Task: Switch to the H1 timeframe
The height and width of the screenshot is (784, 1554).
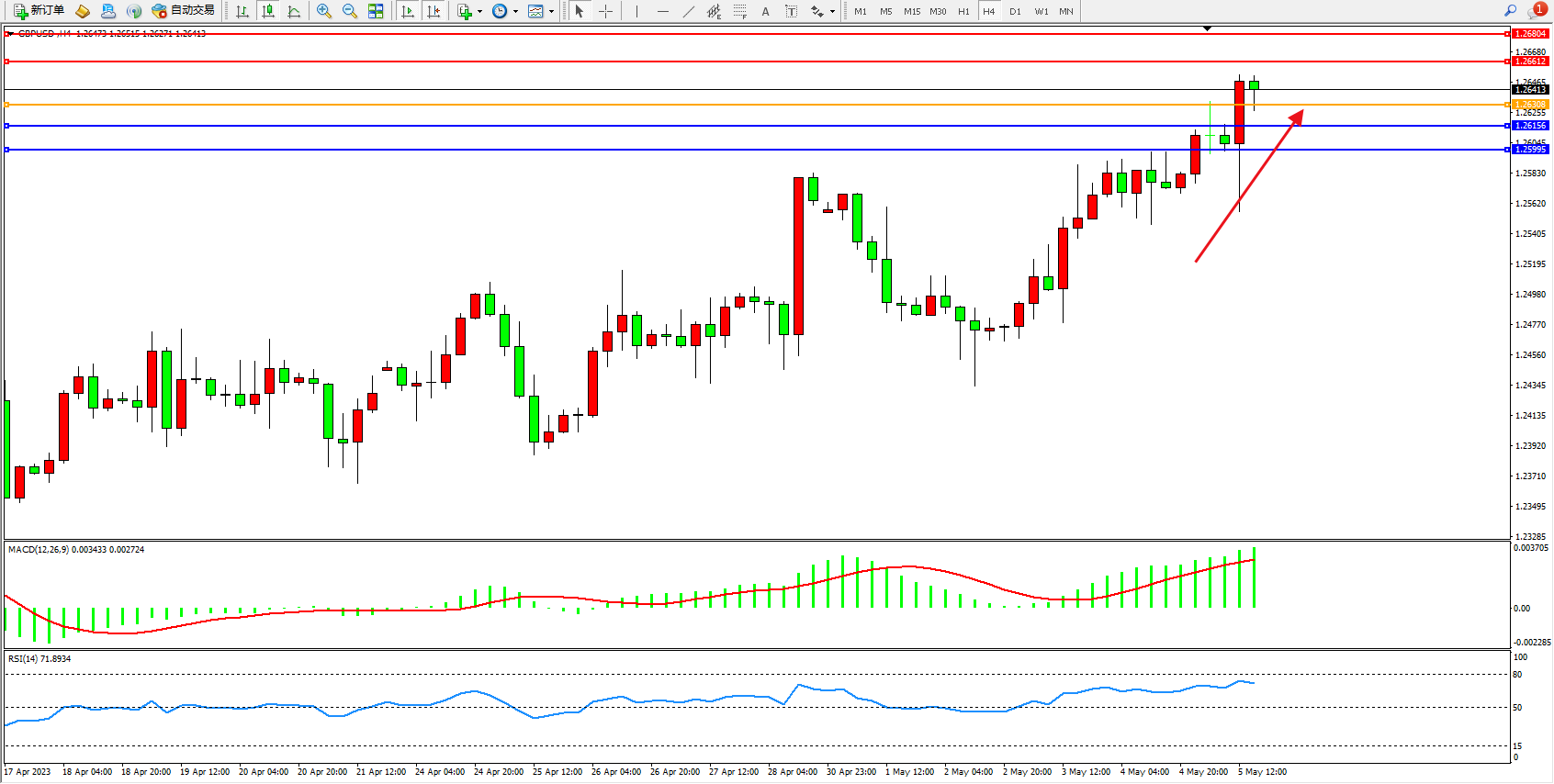Action: (x=963, y=11)
